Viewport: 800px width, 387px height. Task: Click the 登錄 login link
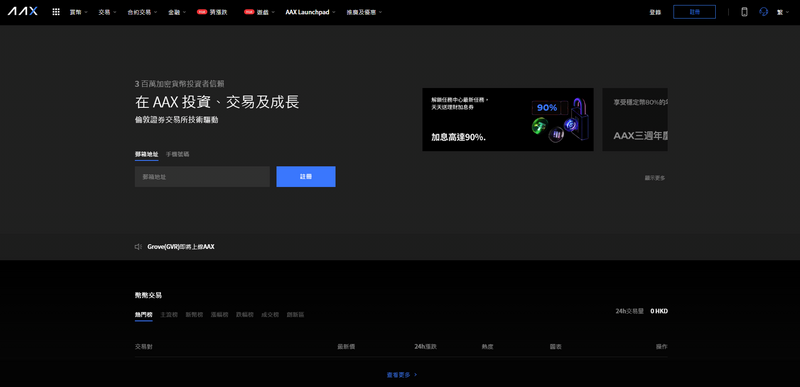[655, 12]
